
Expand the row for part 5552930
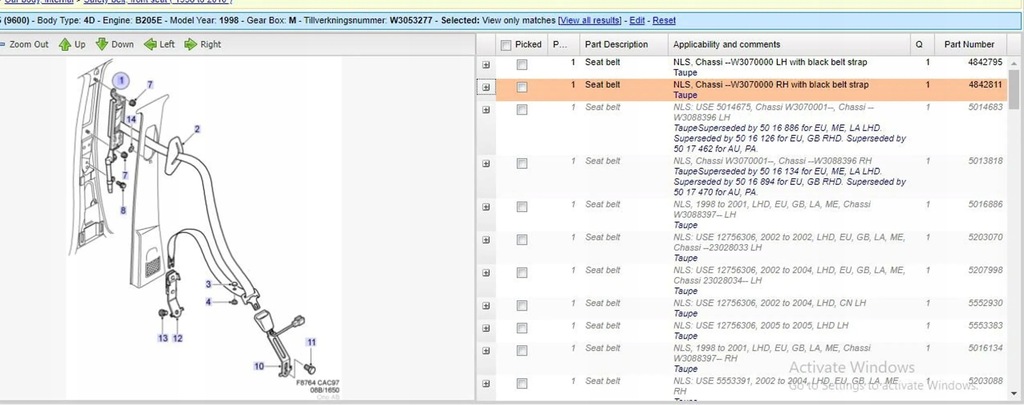pyautogui.click(x=486, y=306)
